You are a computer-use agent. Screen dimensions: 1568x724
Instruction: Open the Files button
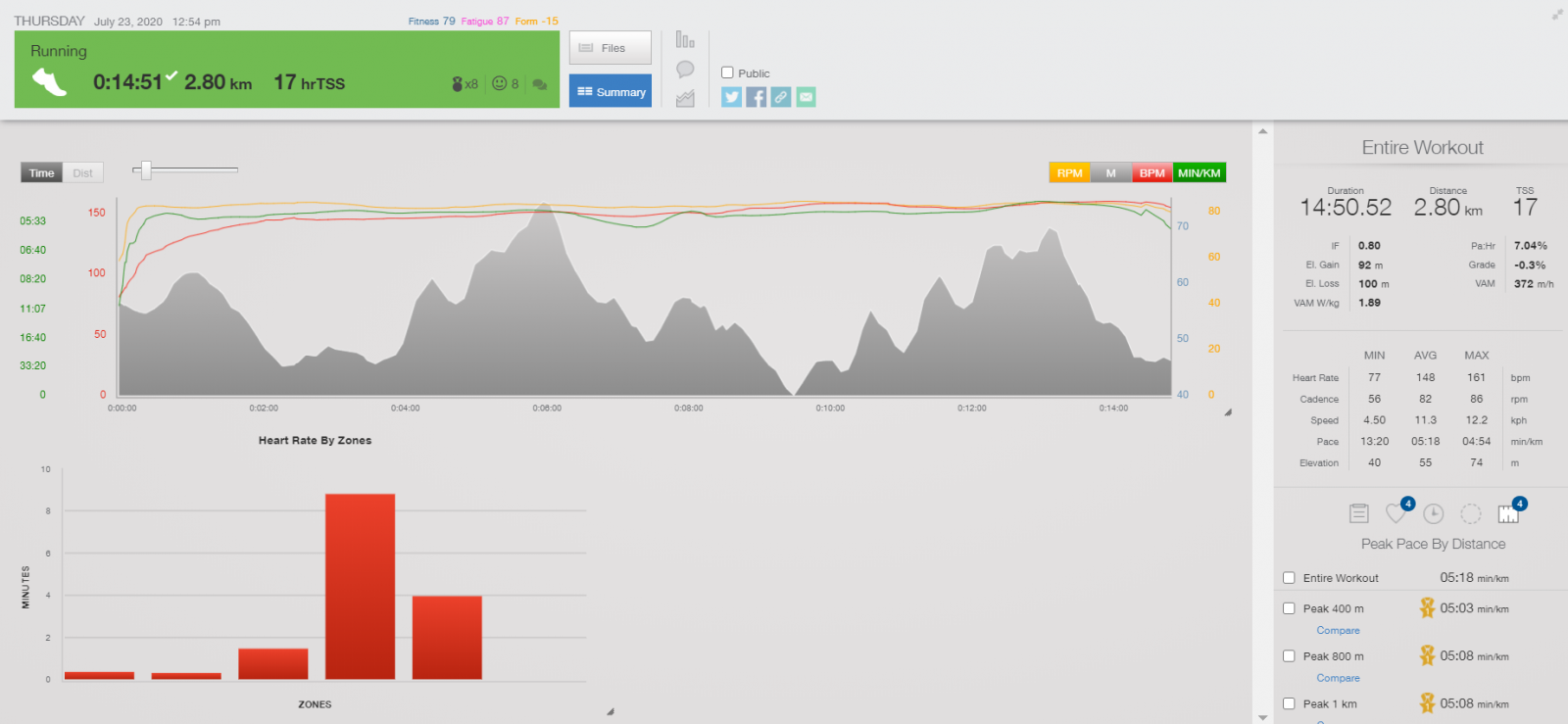click(x=610, y=48)
